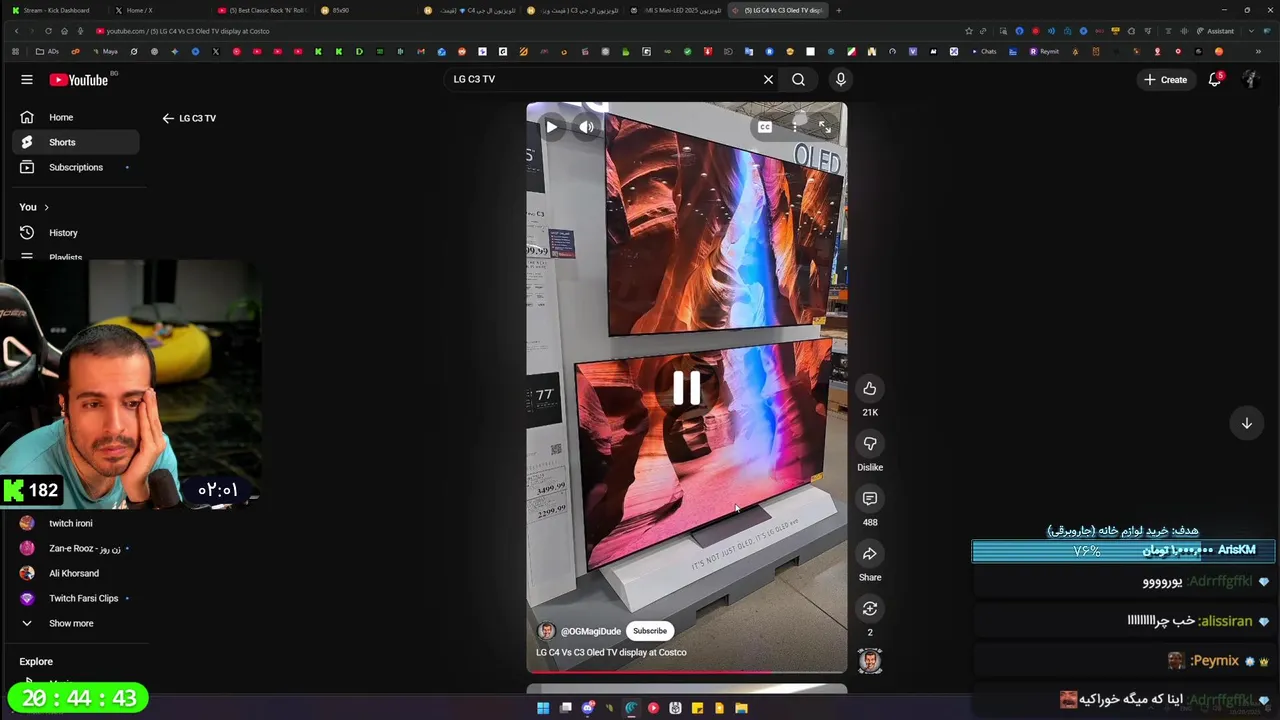
Task: Open Discord from the taskbar
Action: coord(587,708)
